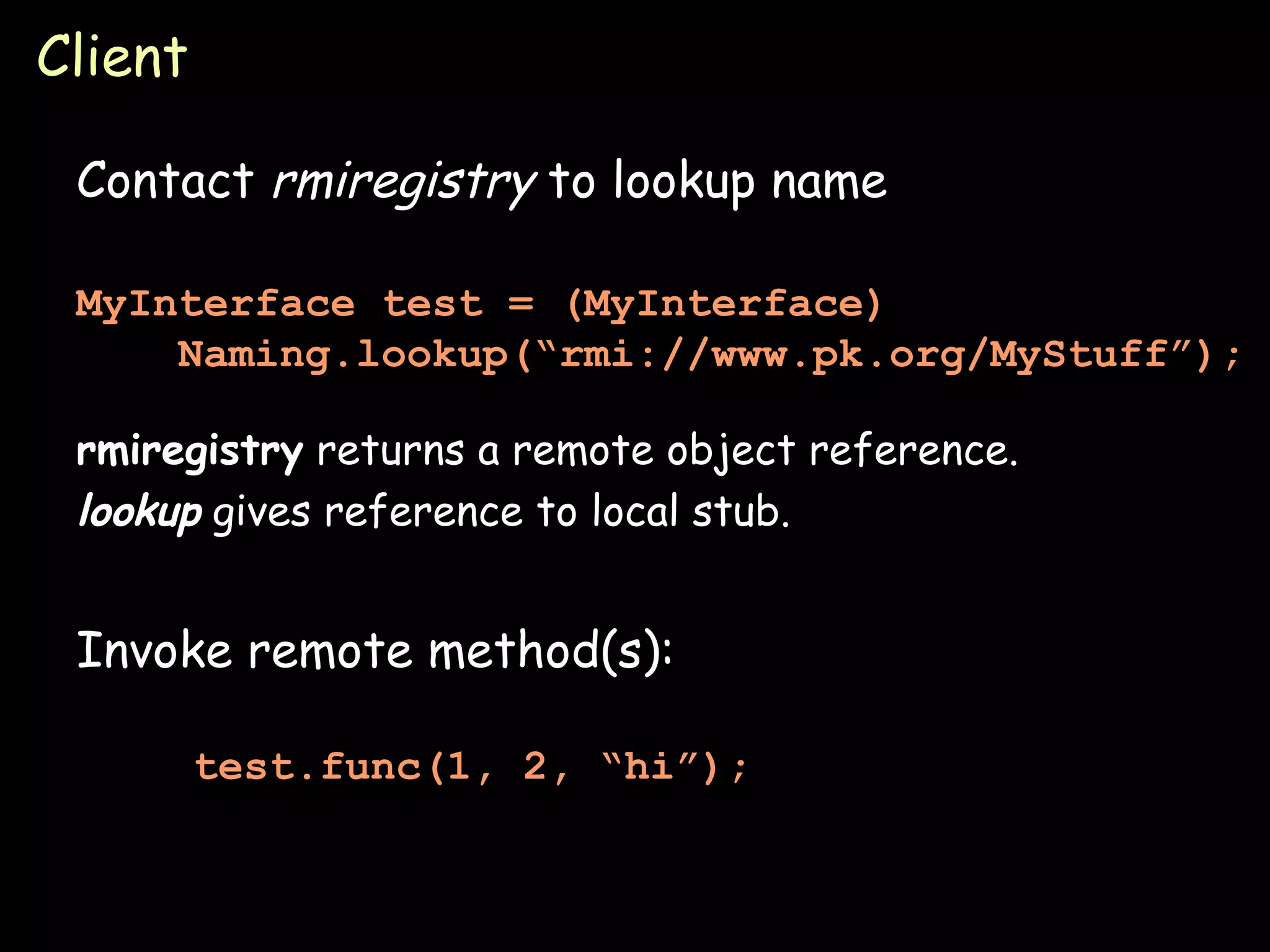Click the word 'Invoke'
Screen dimensions: 1270x952
[x=154, y=651]
